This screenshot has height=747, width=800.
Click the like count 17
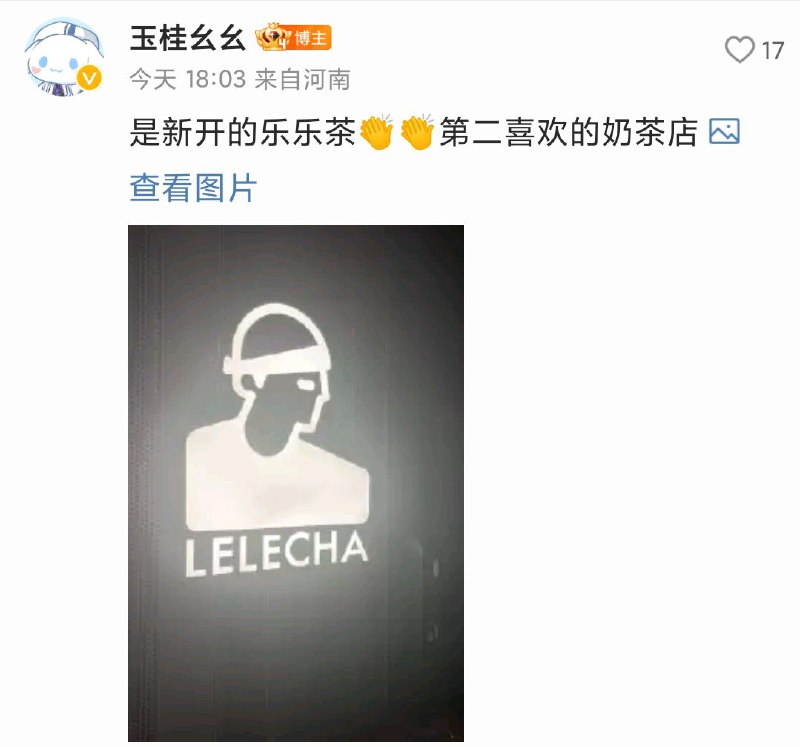772,51
